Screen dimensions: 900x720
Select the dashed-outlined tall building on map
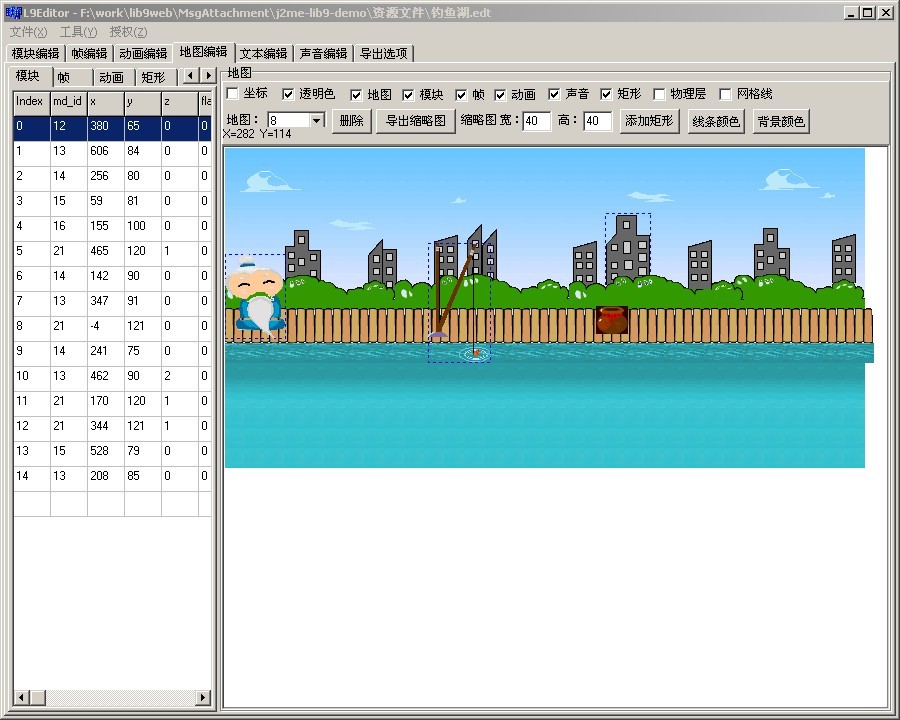(627, 250)
